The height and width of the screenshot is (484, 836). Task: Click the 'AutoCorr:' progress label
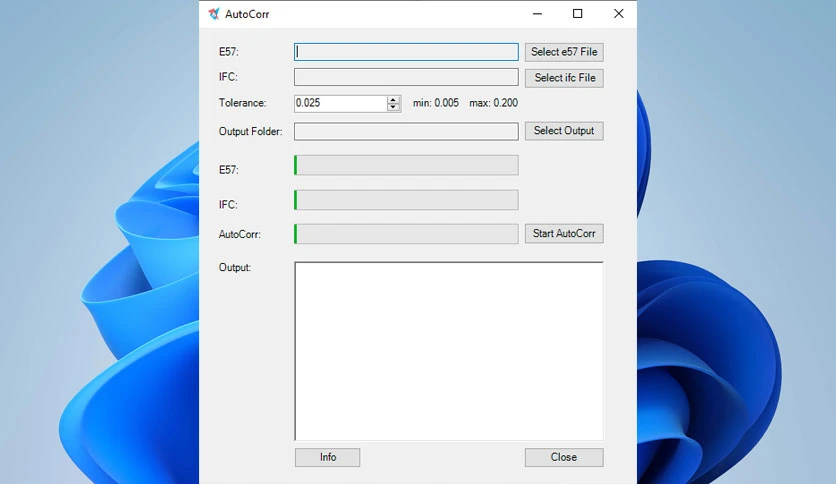pyautogui.click(x=240, y=234)
